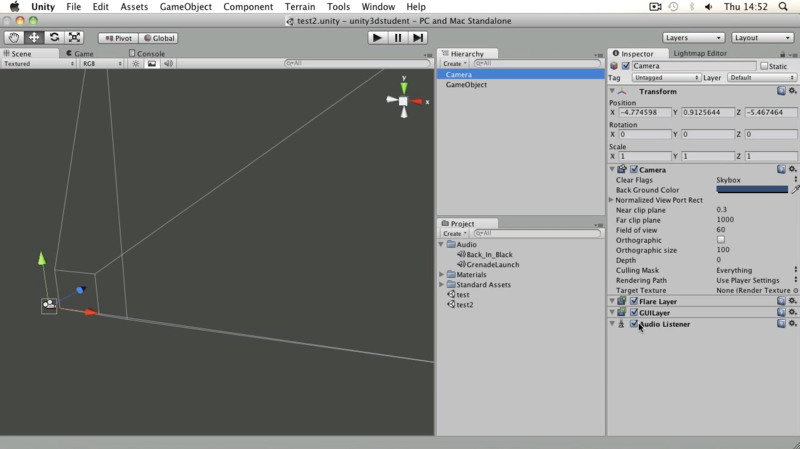Image resolution: width=800 pixels, height=449 pixels.
Task: Toggle scene lighting sun icon
Action: (x=136, y=64)
